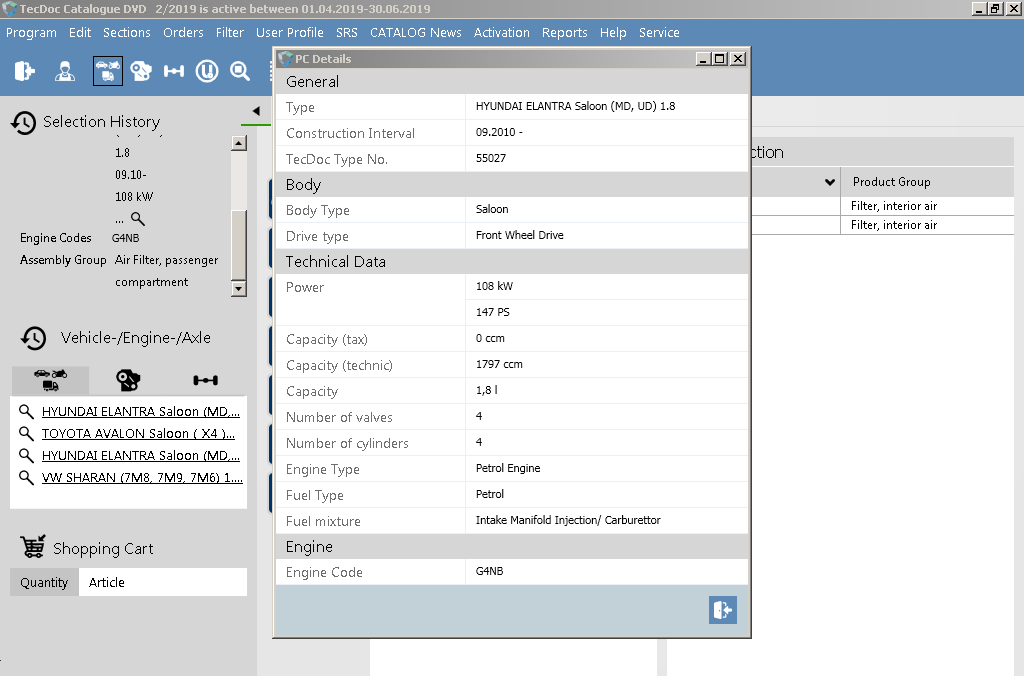Click the 108 kW power value in PC Details
Image resolution: width=1024 pixels, height=676 pixels.
tap(494, 286)
